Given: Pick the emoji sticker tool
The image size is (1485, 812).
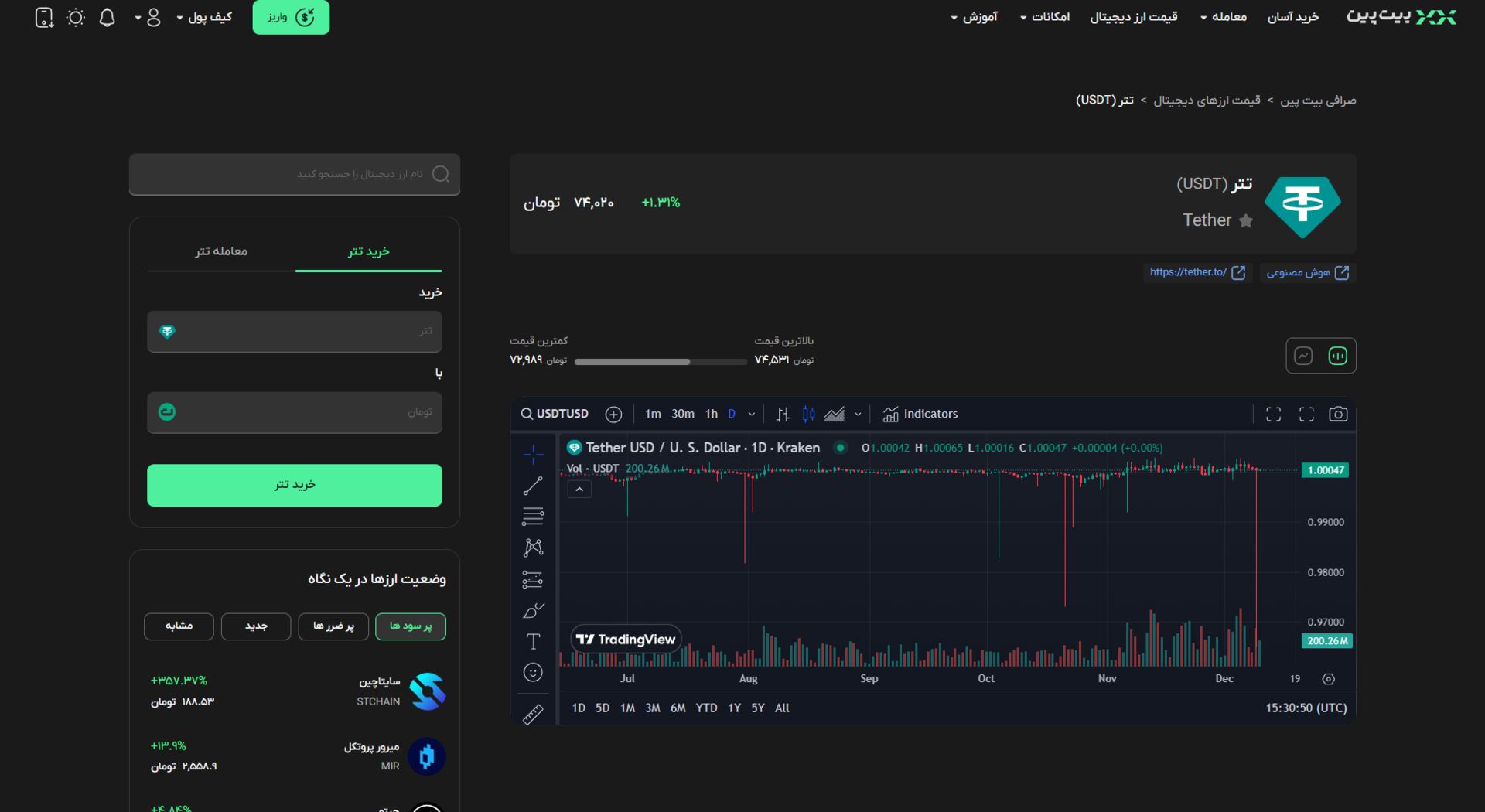Looking at the screenshot, I should [x=533, y=672].
